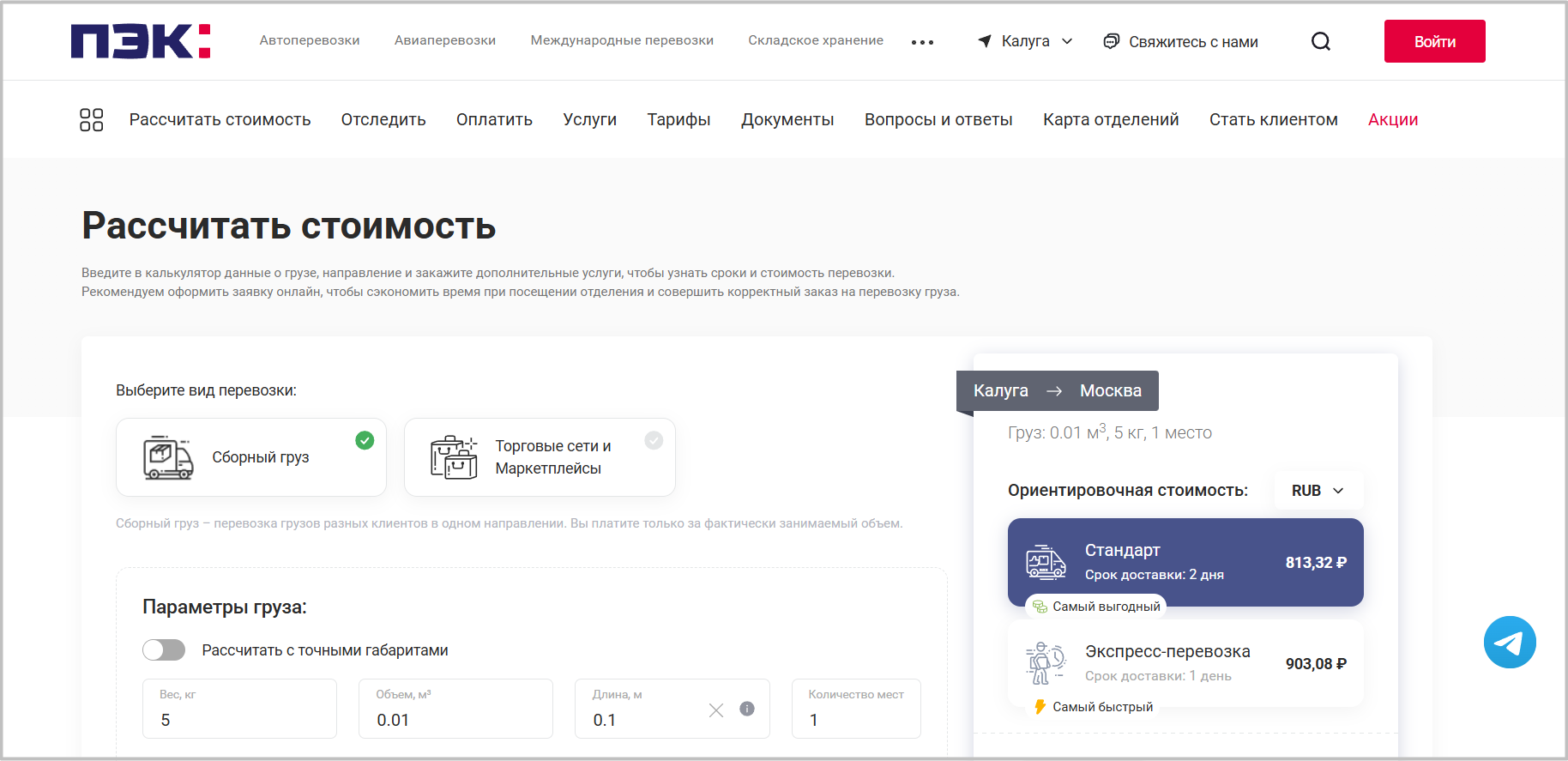Toggle Рассчитать с точными габаритами switch
This screenshot has height=761, width=1568.
[x=164, y=650]
